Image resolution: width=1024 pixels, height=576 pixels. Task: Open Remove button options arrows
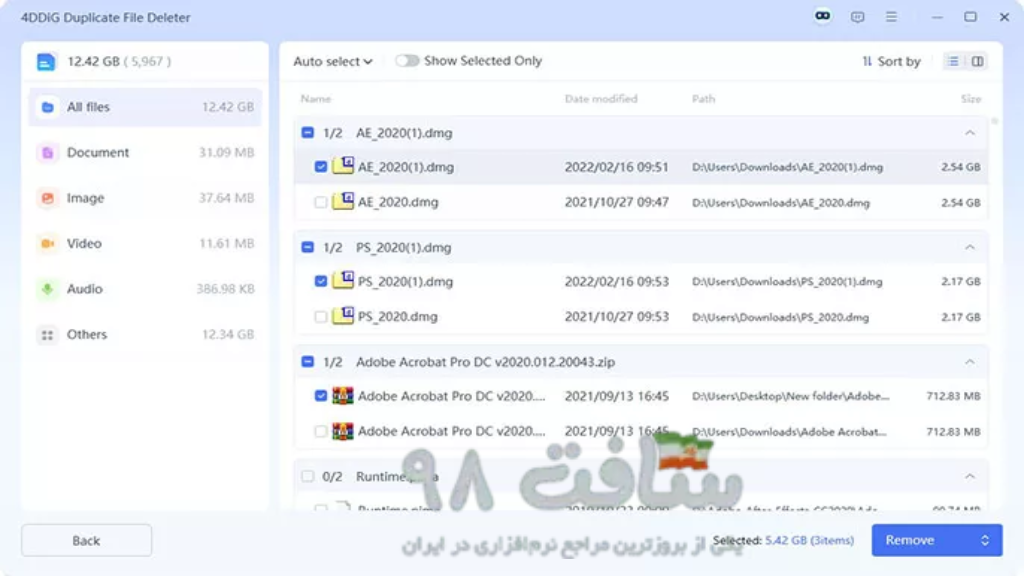coord(985,540)
